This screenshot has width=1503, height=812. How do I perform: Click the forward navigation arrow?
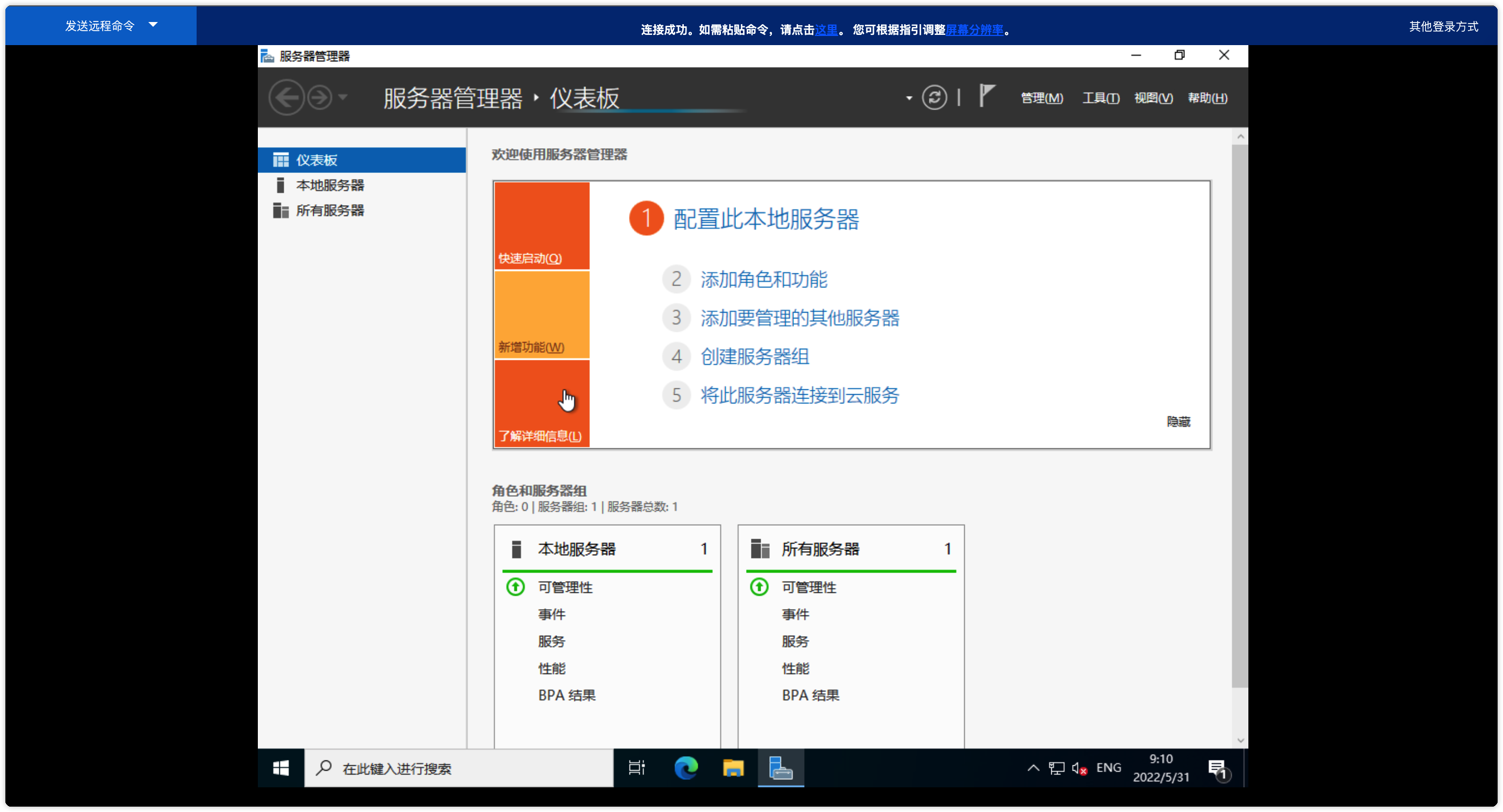[320, 97]
